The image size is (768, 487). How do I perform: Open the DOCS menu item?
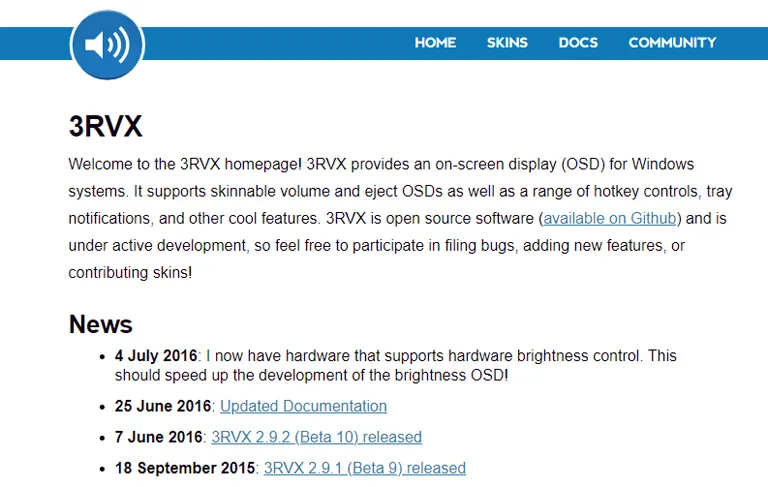[578, 43]
